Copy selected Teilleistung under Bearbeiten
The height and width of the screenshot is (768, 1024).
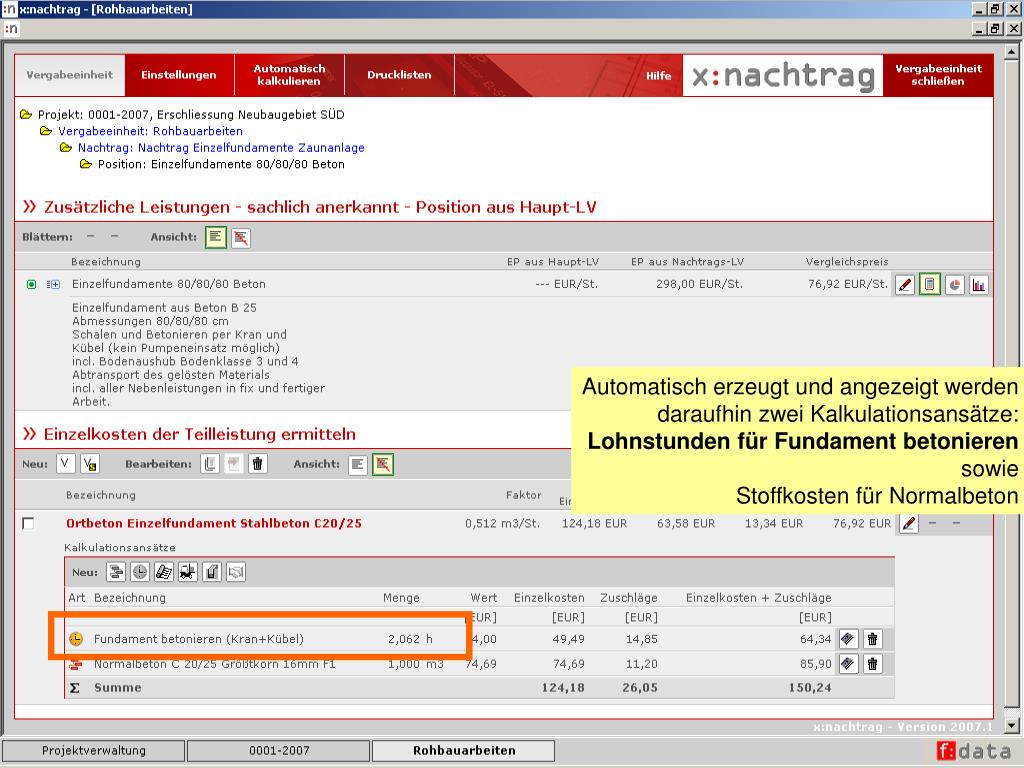210,464
